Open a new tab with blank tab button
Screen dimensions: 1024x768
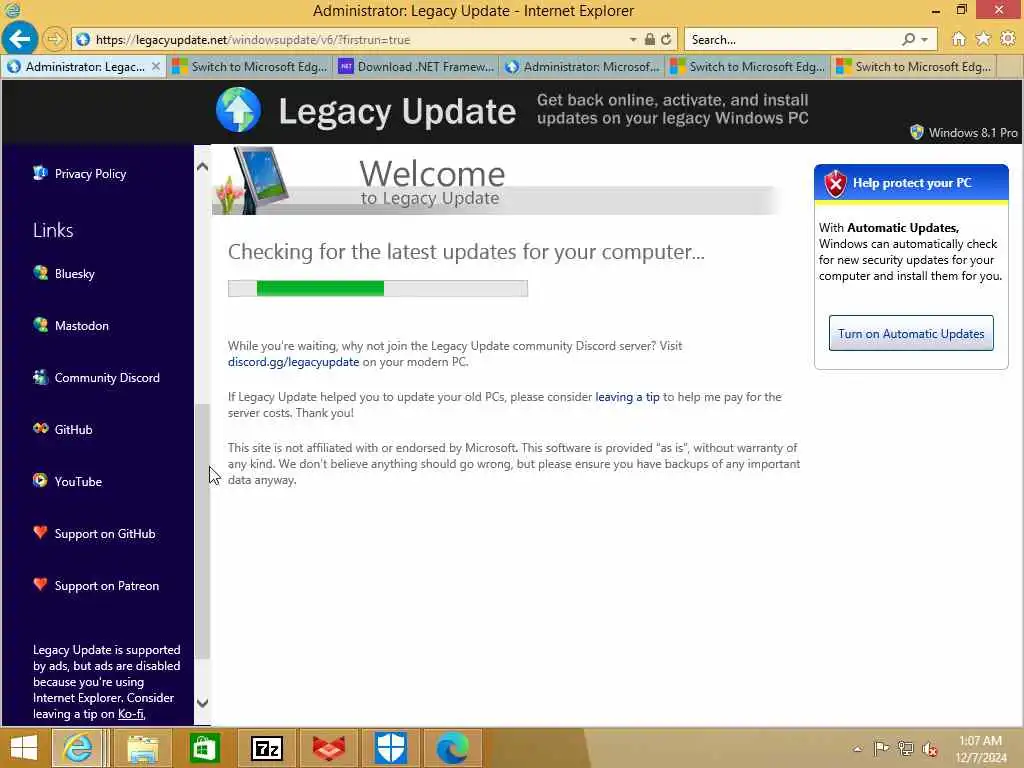pos(1009,67)
